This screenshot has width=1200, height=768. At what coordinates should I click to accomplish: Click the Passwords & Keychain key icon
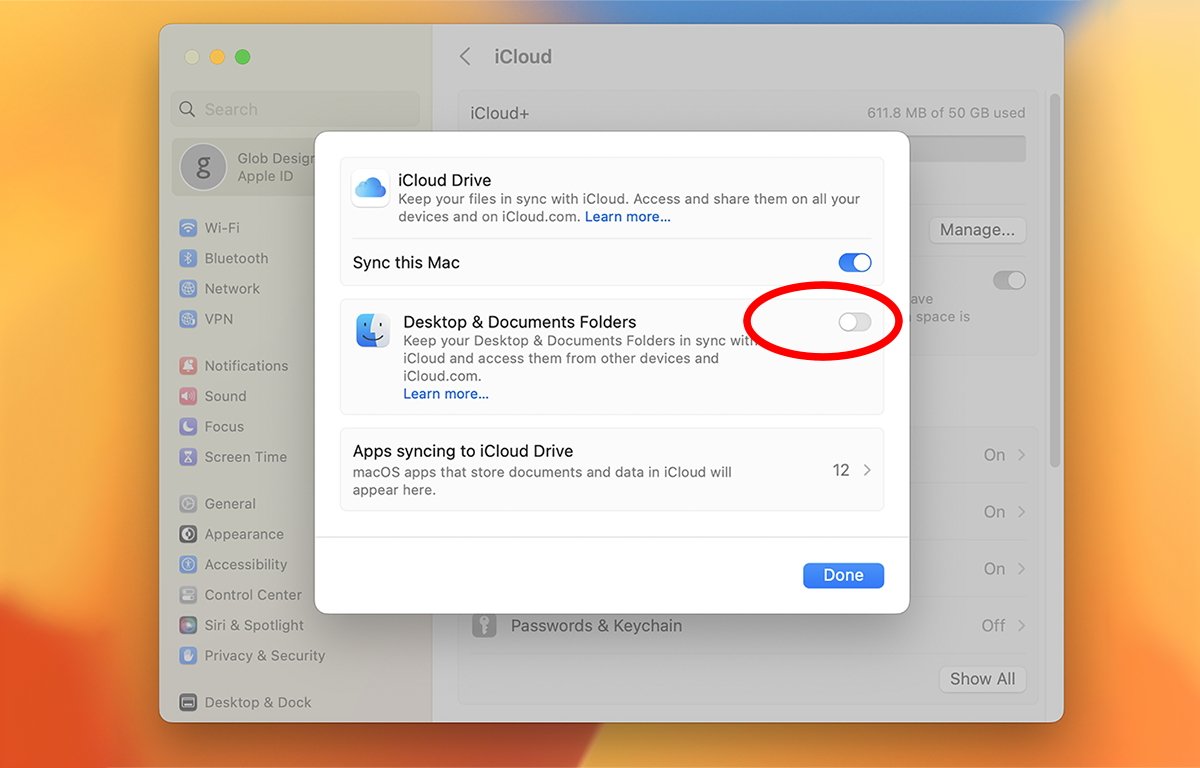coord(484,626)
